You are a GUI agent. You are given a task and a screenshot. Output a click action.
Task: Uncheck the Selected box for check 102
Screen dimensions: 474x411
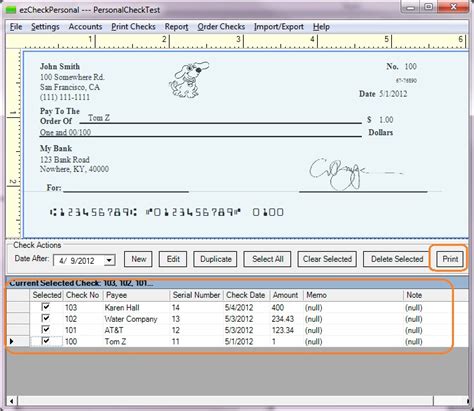[46, 318]
